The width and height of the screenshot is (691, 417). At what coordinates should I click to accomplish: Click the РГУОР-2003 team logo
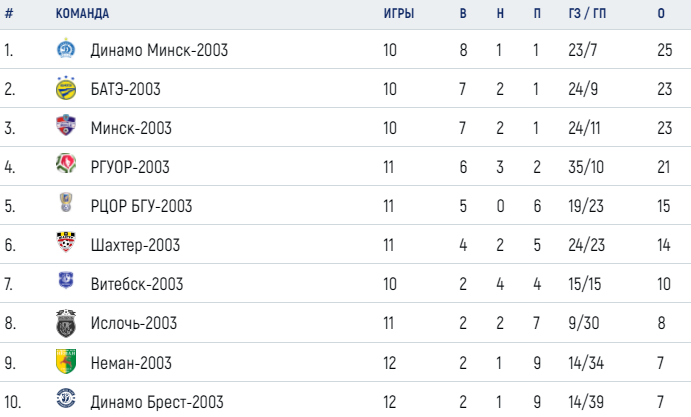(66, 164)
